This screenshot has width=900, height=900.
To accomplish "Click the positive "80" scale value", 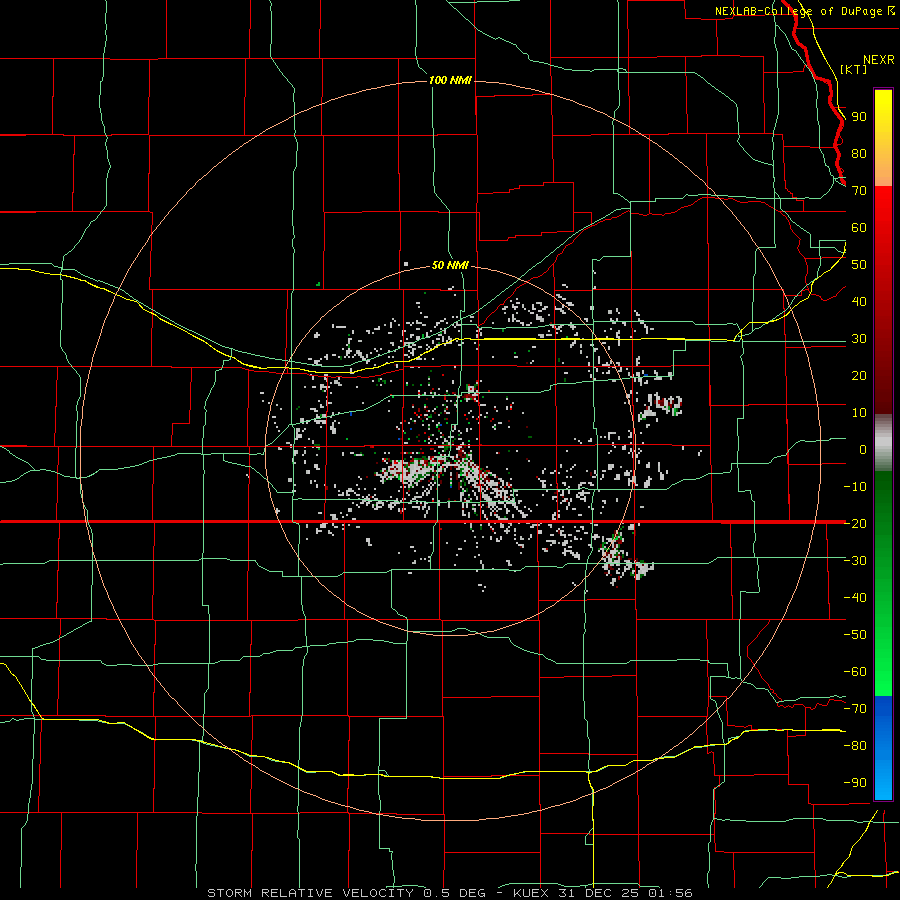I will [859, 153].
